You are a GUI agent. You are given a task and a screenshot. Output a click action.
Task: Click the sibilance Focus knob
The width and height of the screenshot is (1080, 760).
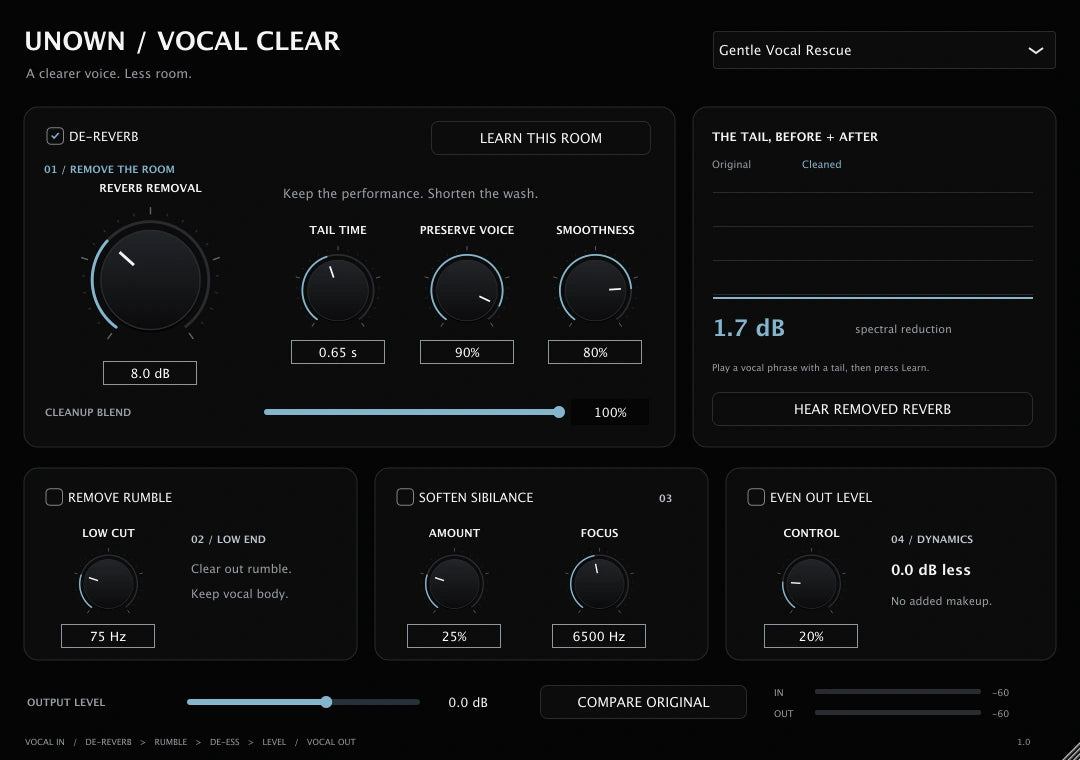pyautogui.click(x=599, y=583)
